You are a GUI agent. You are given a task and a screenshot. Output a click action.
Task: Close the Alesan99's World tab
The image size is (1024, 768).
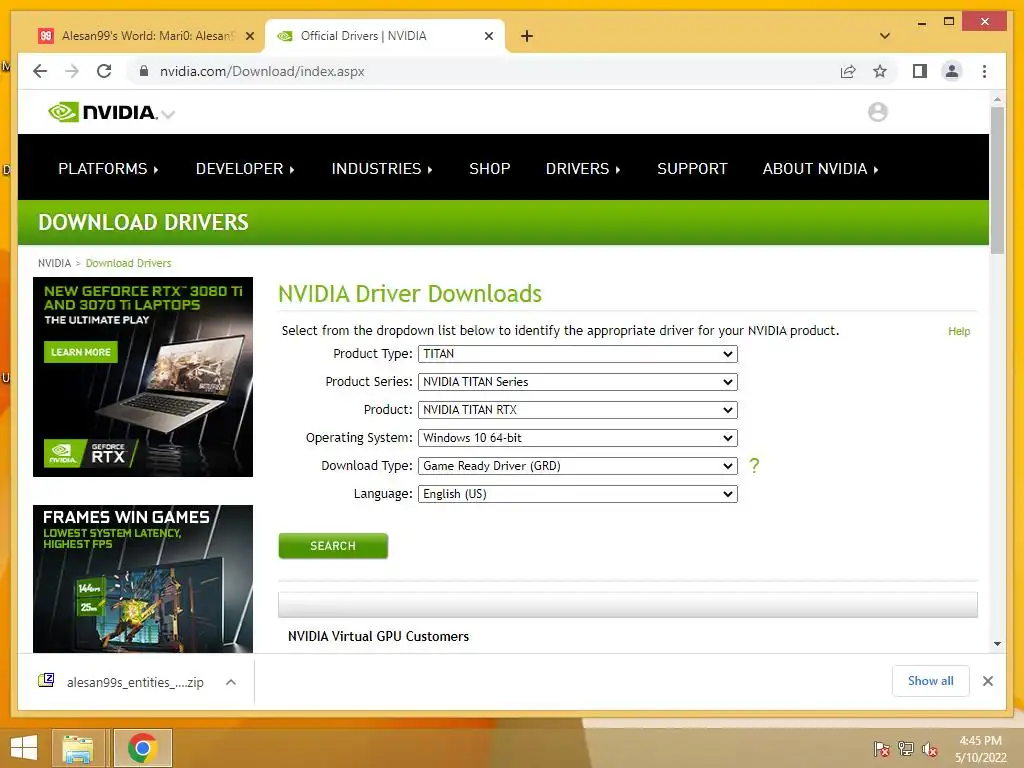[249, 36]
